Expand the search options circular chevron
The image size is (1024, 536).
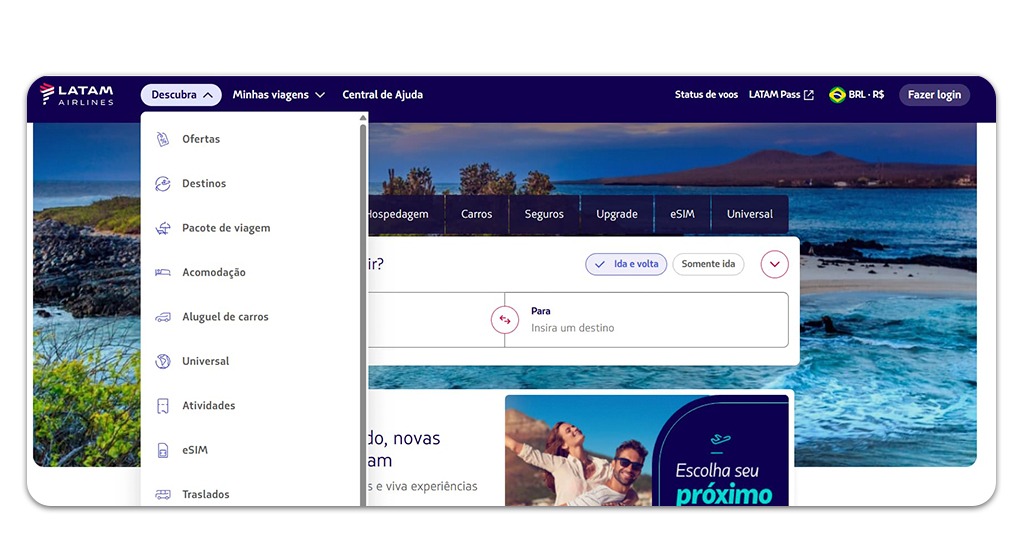pos(775,264)
